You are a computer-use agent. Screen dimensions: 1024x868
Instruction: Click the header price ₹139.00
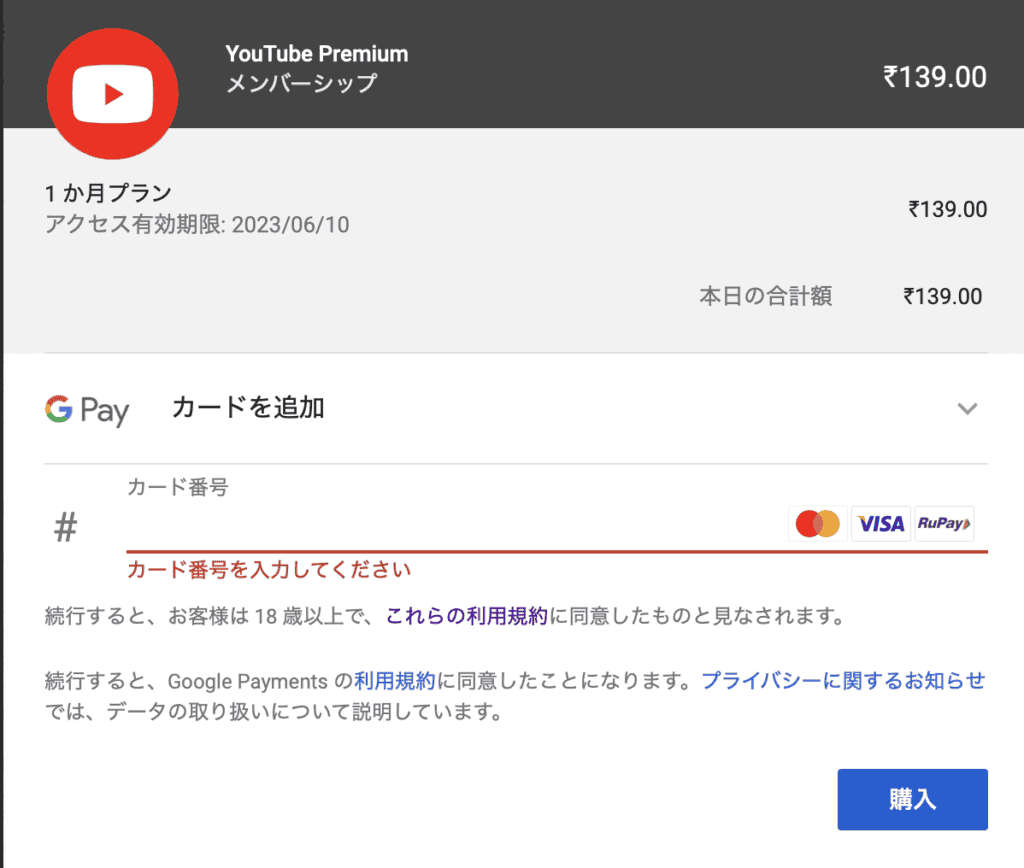(935, 77)
